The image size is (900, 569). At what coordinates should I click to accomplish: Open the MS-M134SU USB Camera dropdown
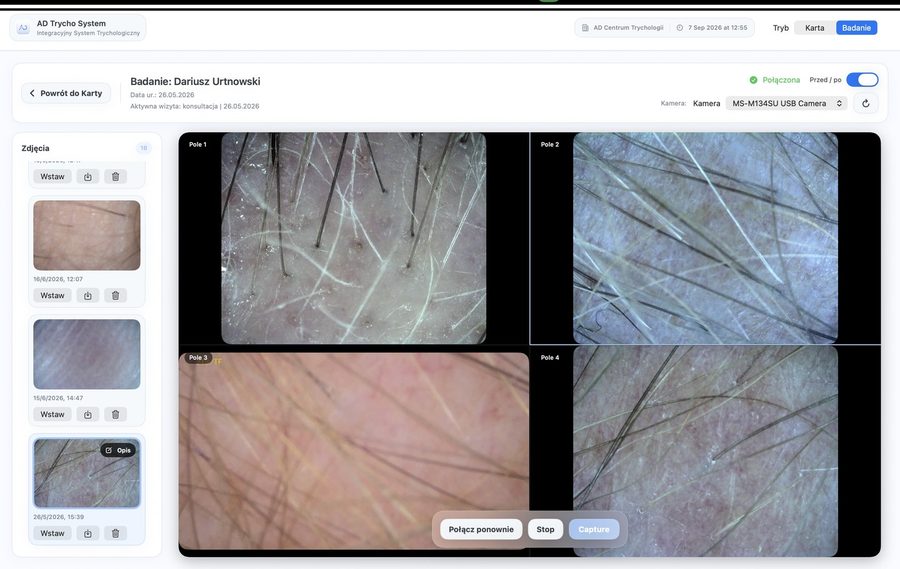click(x=786, y=103)
